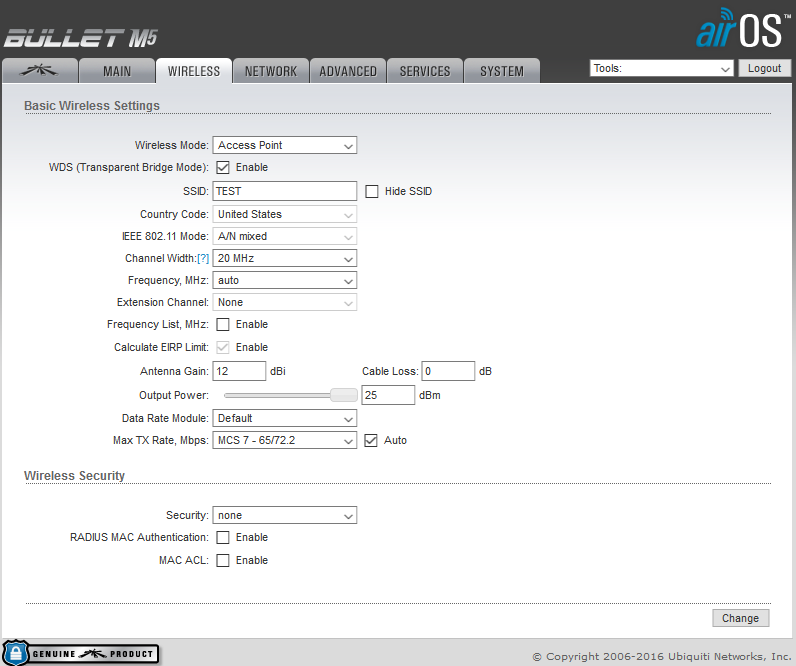Click the Cable Loss field
This screenshot has width=796, height=666.
448,371
